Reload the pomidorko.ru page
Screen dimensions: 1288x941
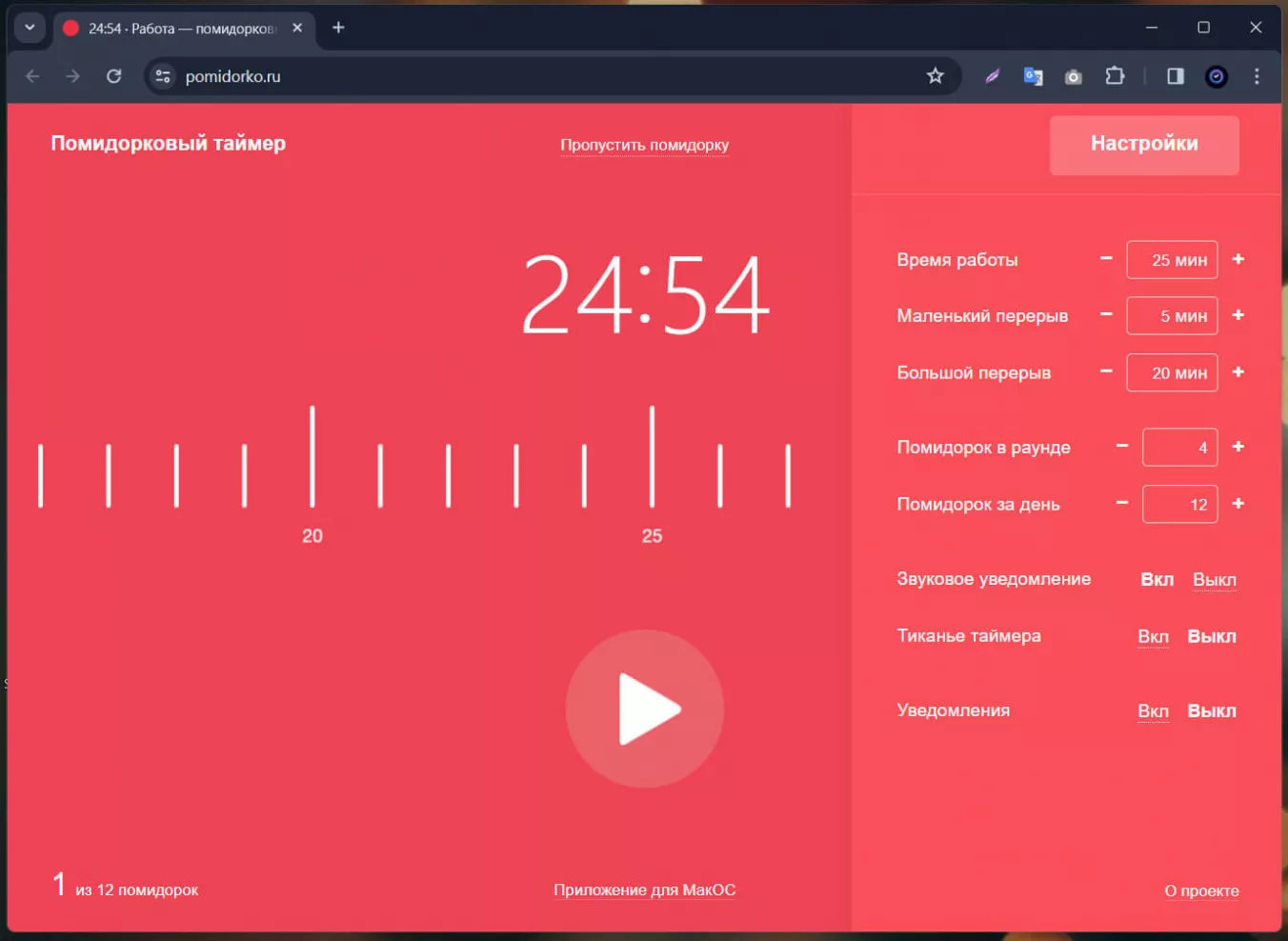(x=113, y=76)
